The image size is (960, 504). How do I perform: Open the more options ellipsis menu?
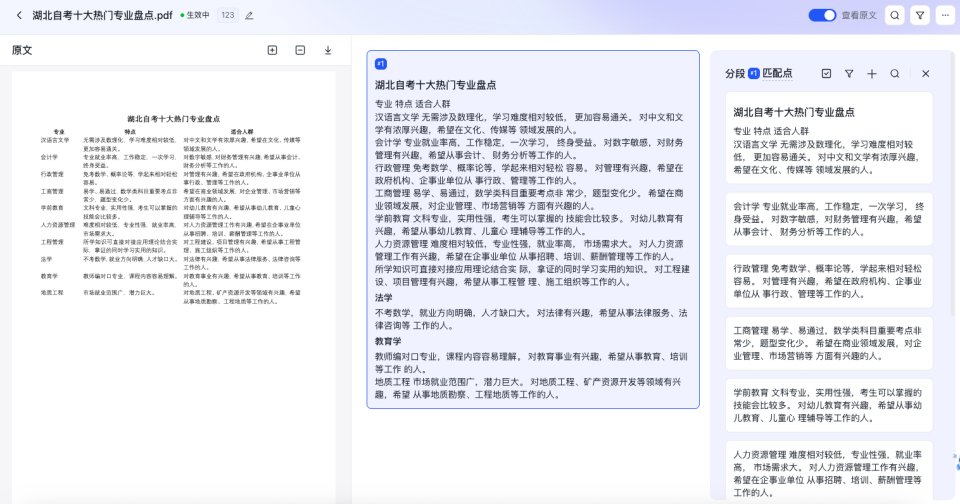coord(945,15)
